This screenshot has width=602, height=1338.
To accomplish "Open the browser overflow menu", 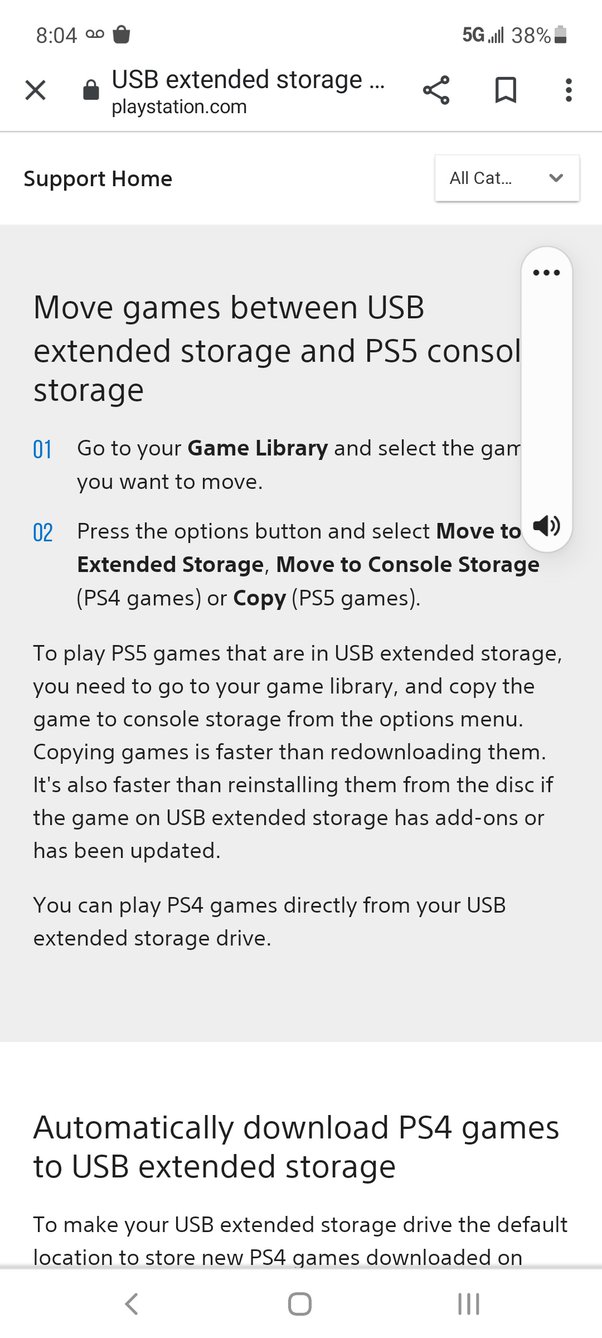I will coord(568,90).
